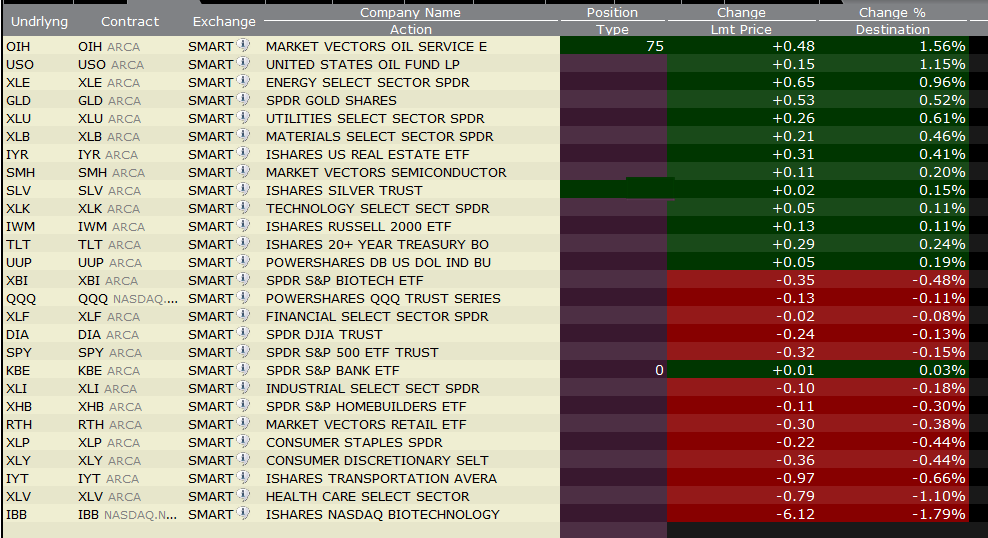Image resolution: width=988 pixels, height=538 pixels.
Task: Click the info icon beside SMART in XHB row
Action: [x=243, y=406]
